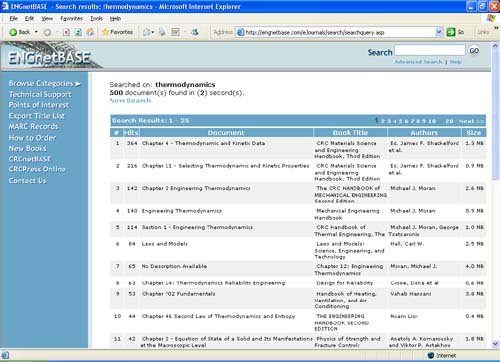Click the Hits column header

tap(131, 133)
